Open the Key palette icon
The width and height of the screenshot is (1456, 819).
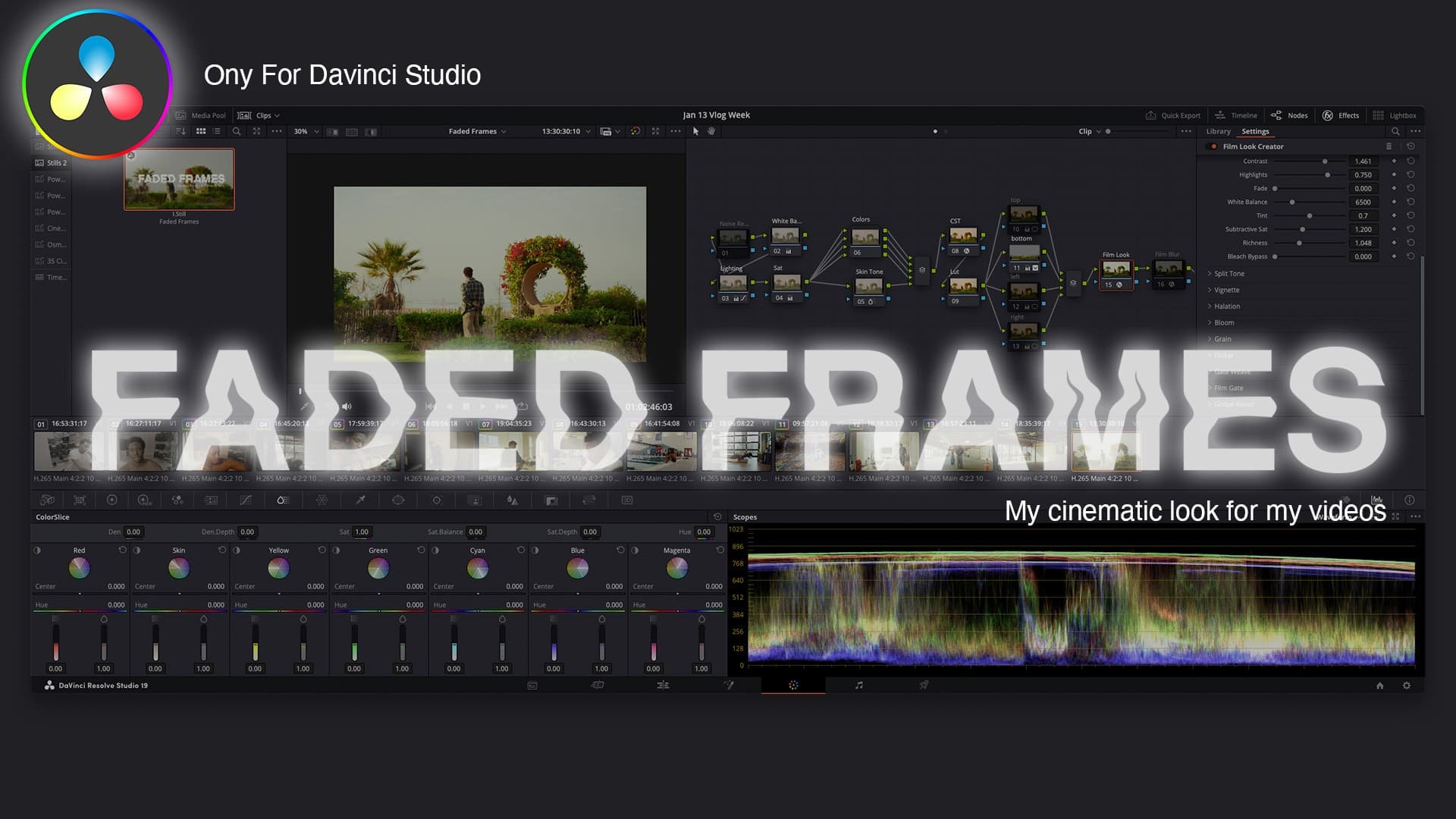pyautogui.click(x=551, y=500)
